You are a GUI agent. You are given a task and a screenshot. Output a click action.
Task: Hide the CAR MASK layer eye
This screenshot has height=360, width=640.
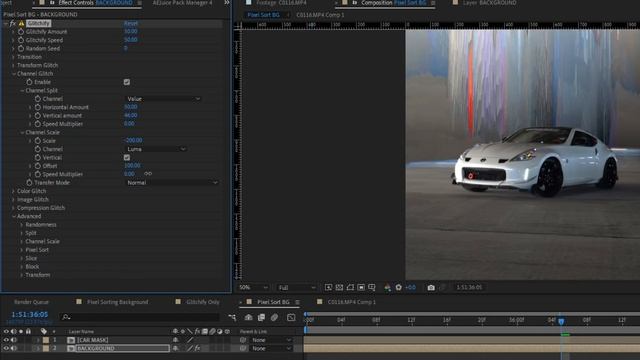pyautogui.click(x=6, y=340)
